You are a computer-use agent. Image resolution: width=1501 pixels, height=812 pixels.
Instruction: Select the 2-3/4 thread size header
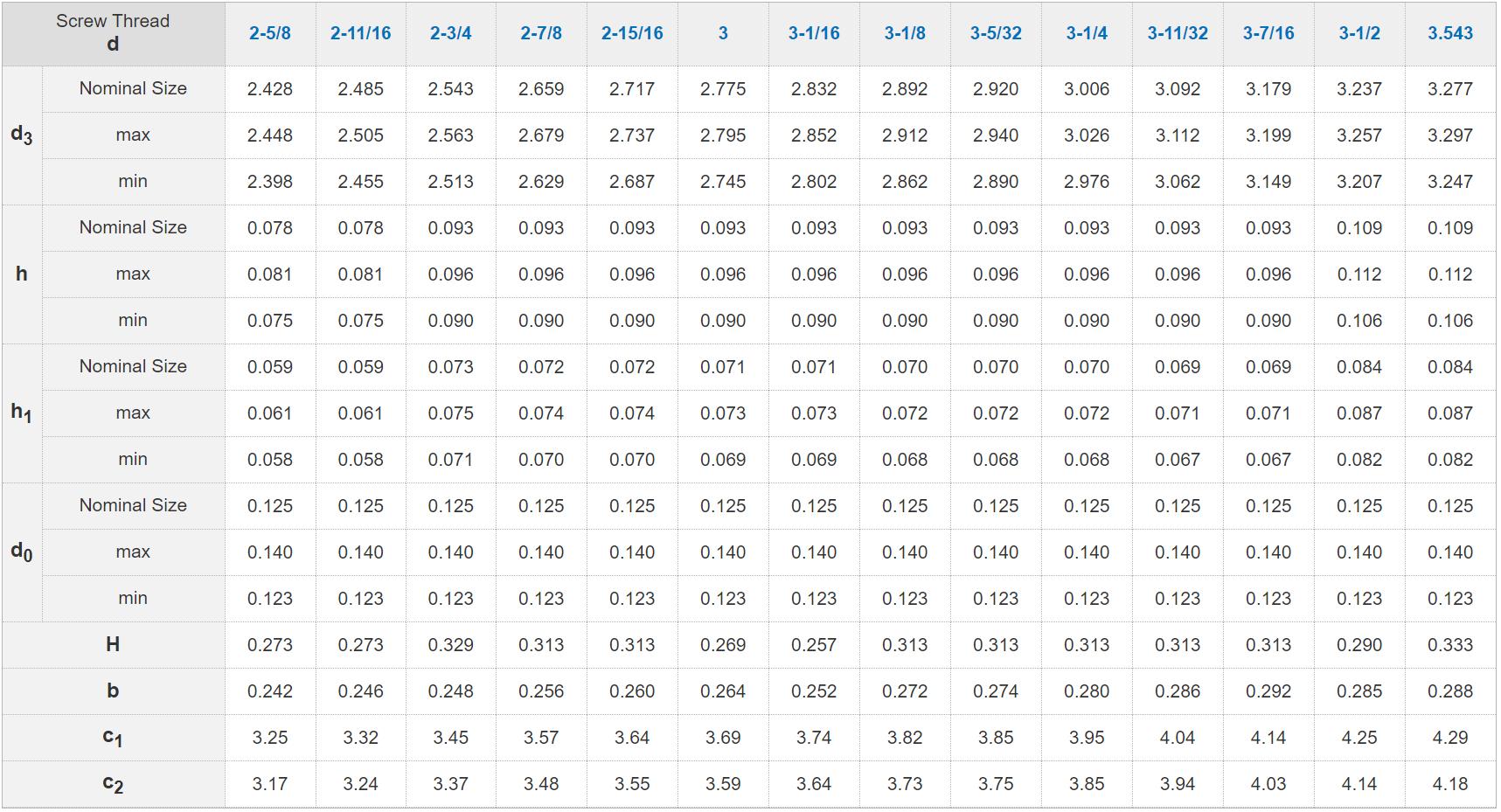coord(450,33)
